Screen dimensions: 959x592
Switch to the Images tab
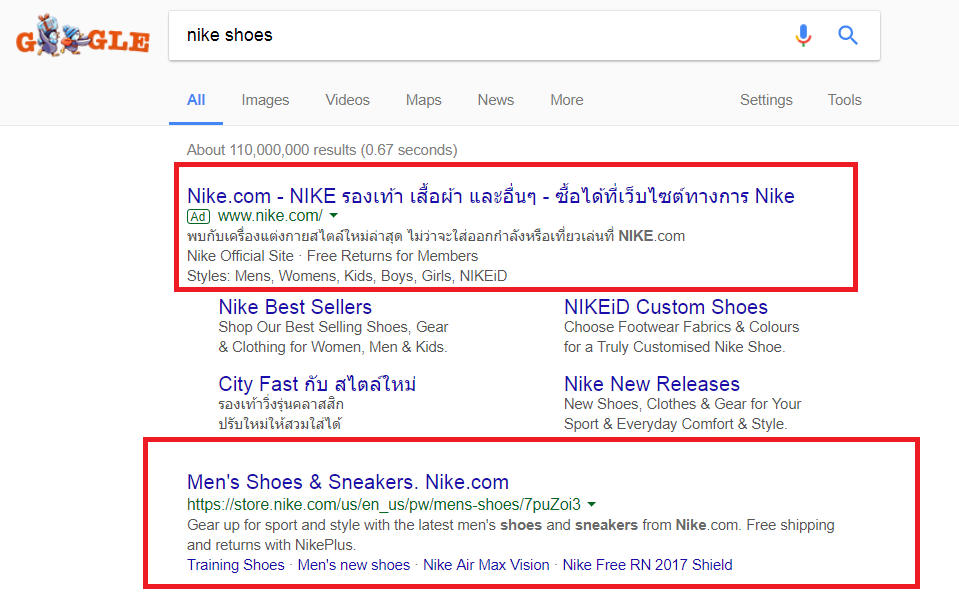click(265, 100)
